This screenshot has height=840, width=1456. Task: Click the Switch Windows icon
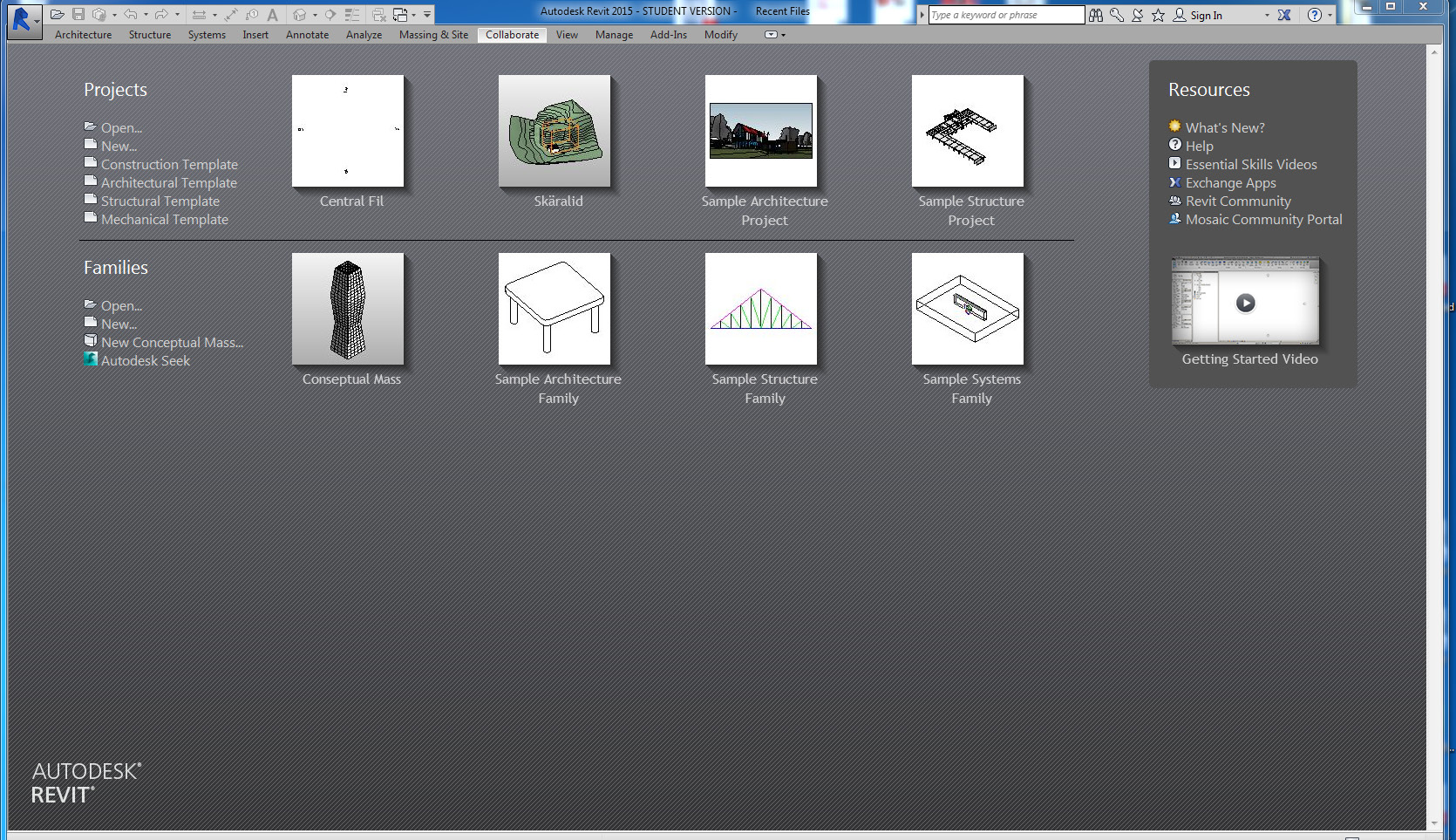(400, 15)
